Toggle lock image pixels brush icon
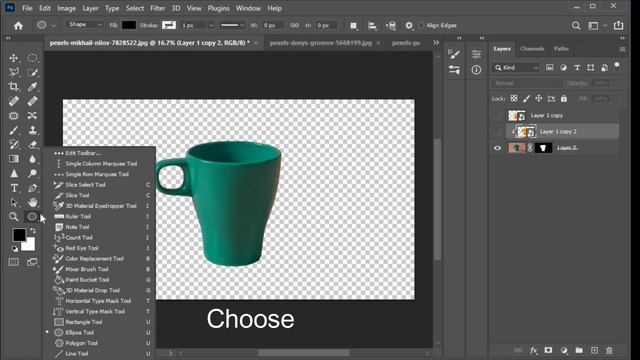 click(527, 98)
